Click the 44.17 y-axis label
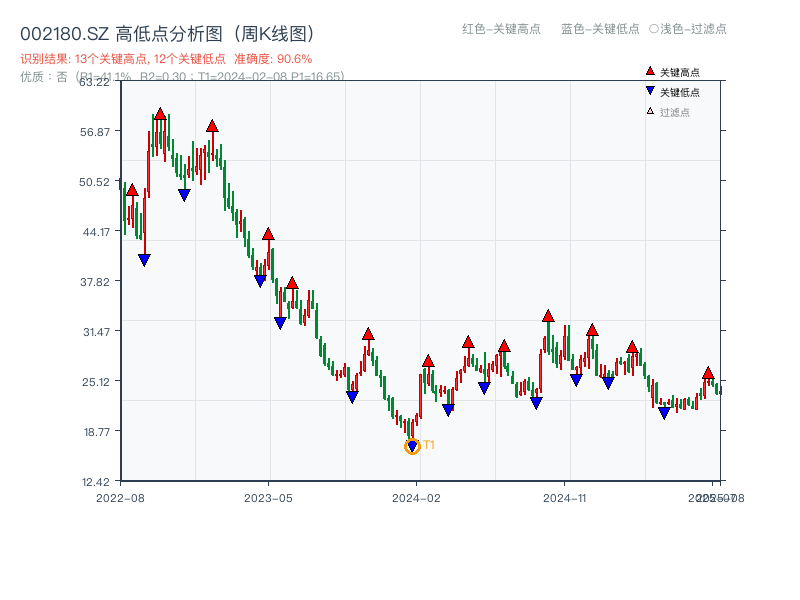Viewport: 800px width, 600px height. (96, 232)
